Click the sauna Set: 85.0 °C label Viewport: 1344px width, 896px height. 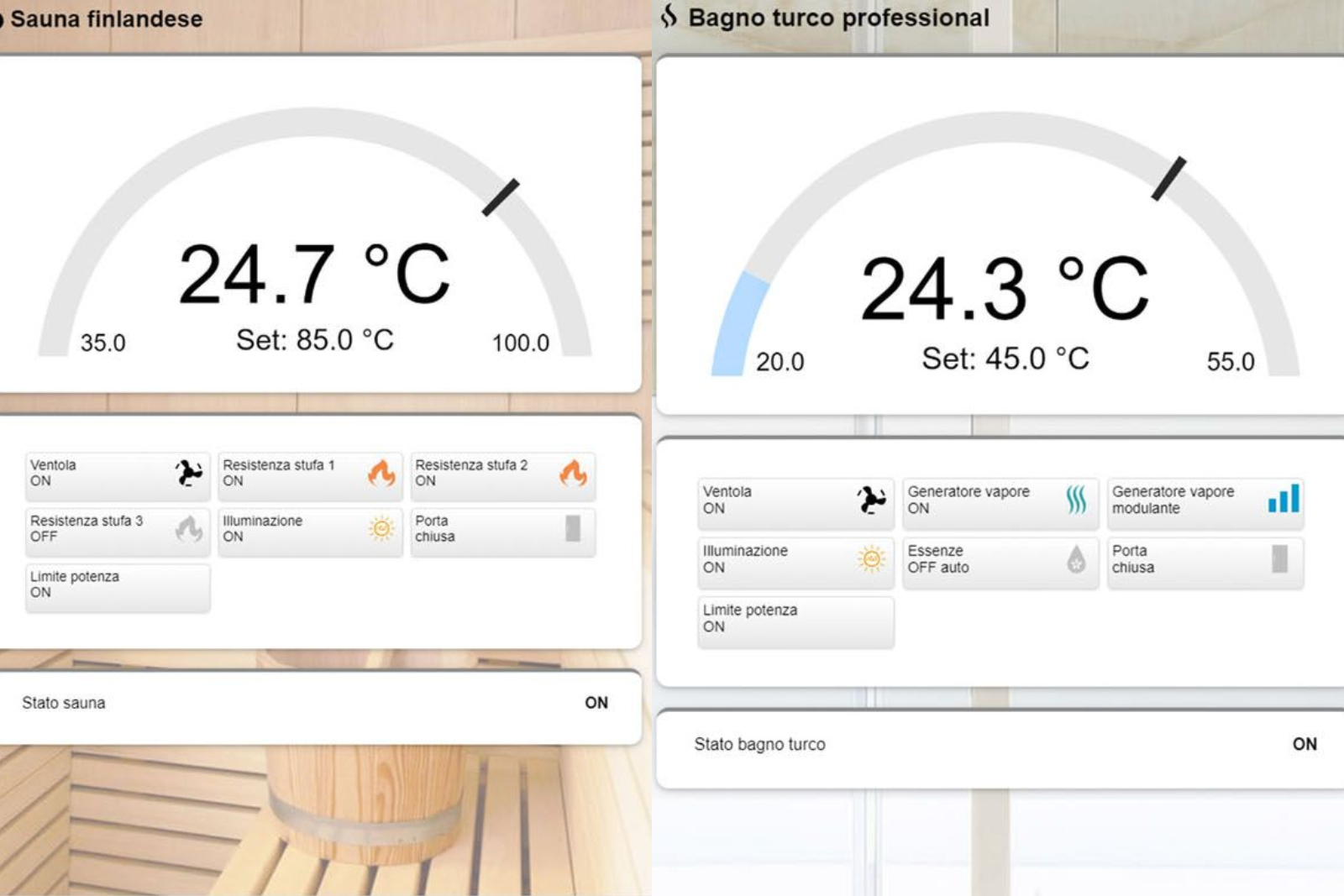pyautogui.click(x=314, y=340)
